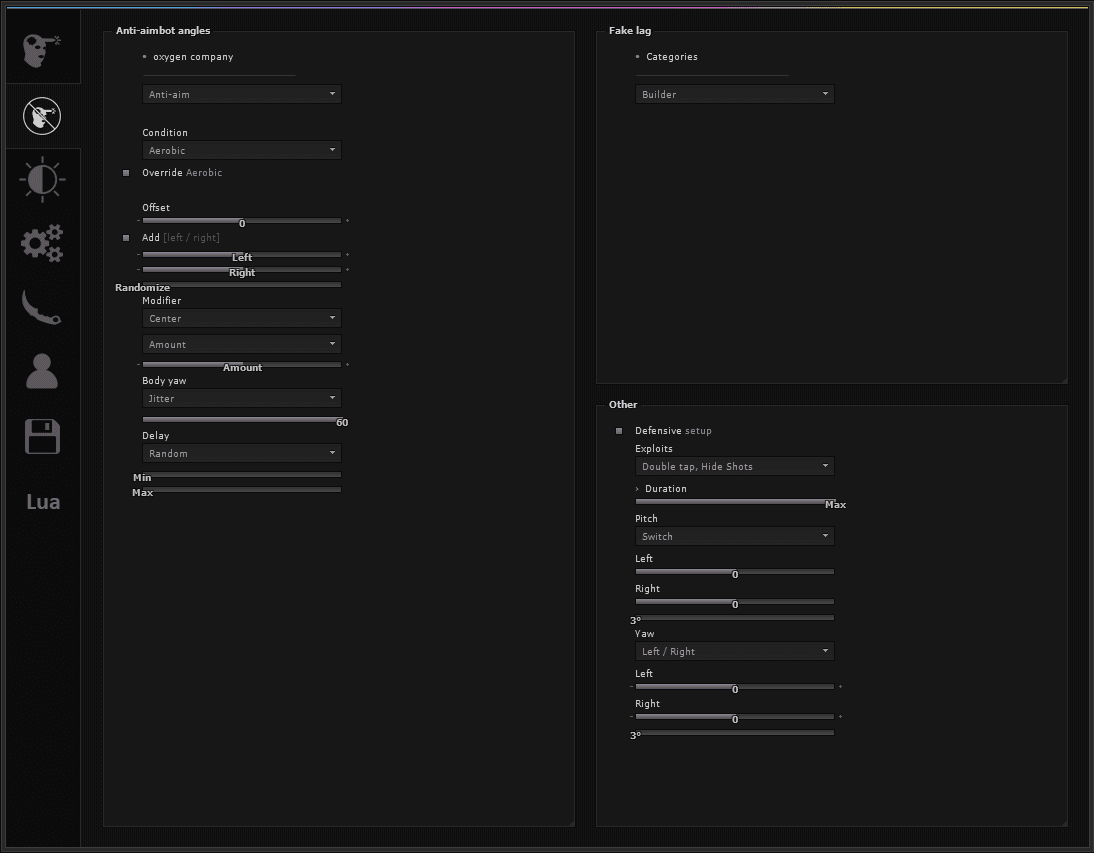Click the Delay Min slider
1094x853 pixels.
(x=241, y=474)
